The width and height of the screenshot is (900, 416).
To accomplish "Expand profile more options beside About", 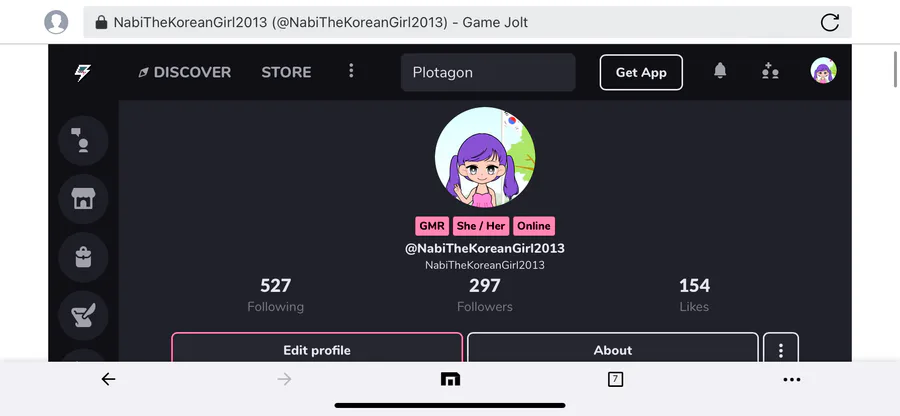I will 781,348.
